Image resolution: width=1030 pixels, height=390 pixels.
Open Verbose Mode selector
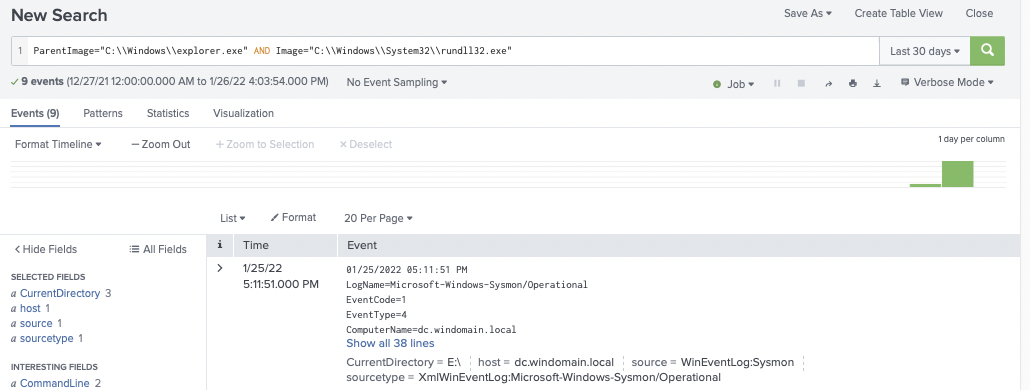point(947,82)
